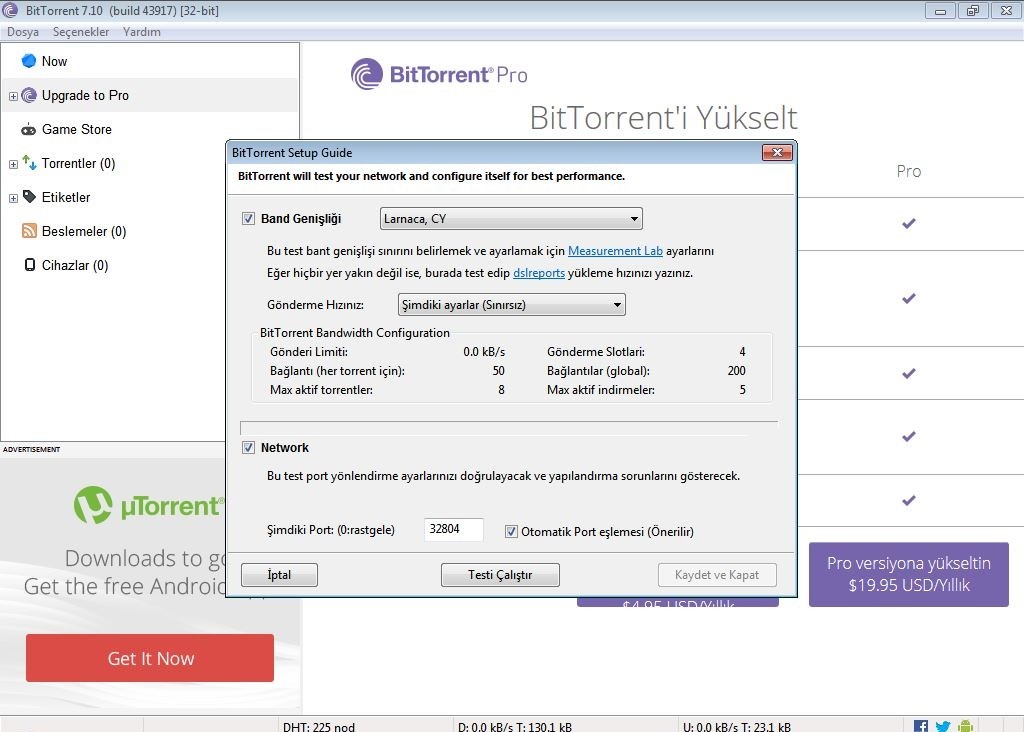Screen dimensions: 1024x732
Task: Click D: 0.0 kB/s download status
Action: (x=515, y=726)
